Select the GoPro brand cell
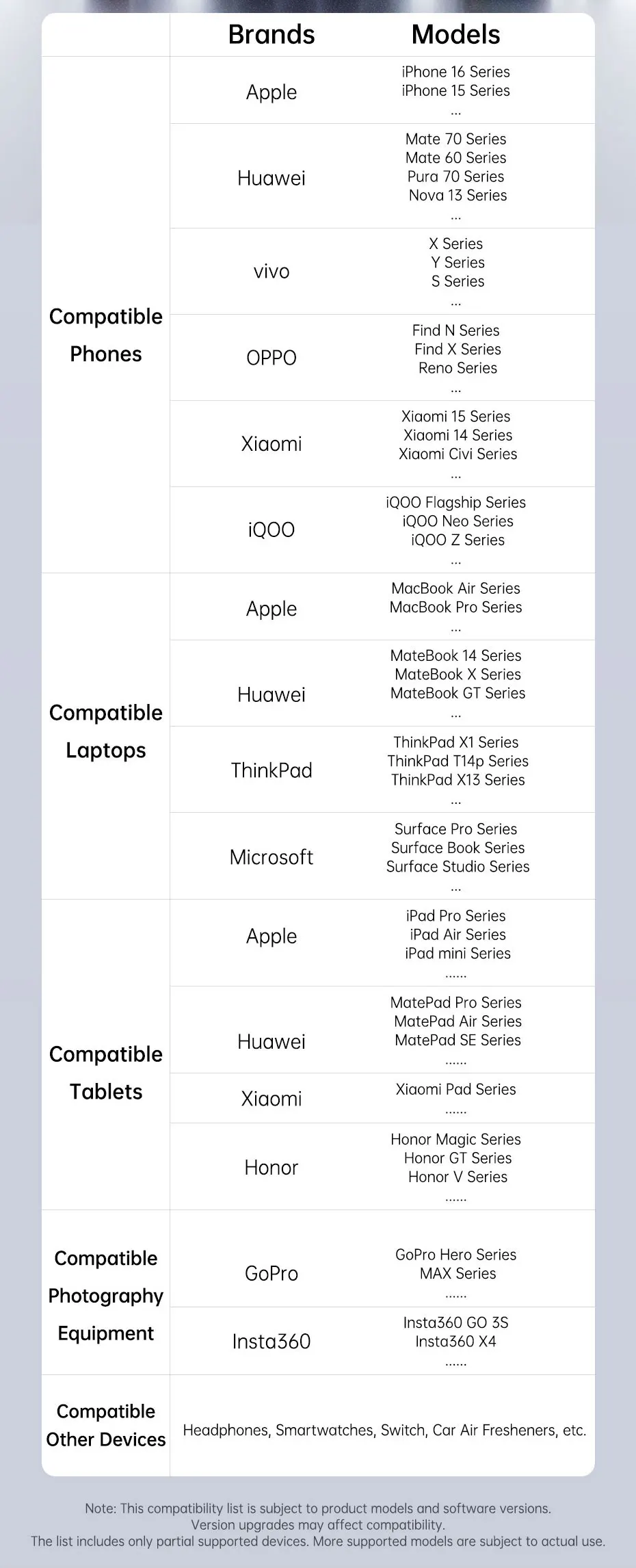Screen dimensions: 636x1568 coord(271,1273)
